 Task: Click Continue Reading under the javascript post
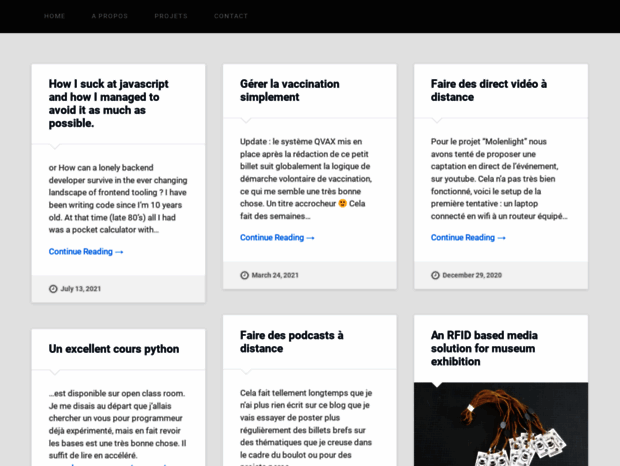[x=86, y=252]
